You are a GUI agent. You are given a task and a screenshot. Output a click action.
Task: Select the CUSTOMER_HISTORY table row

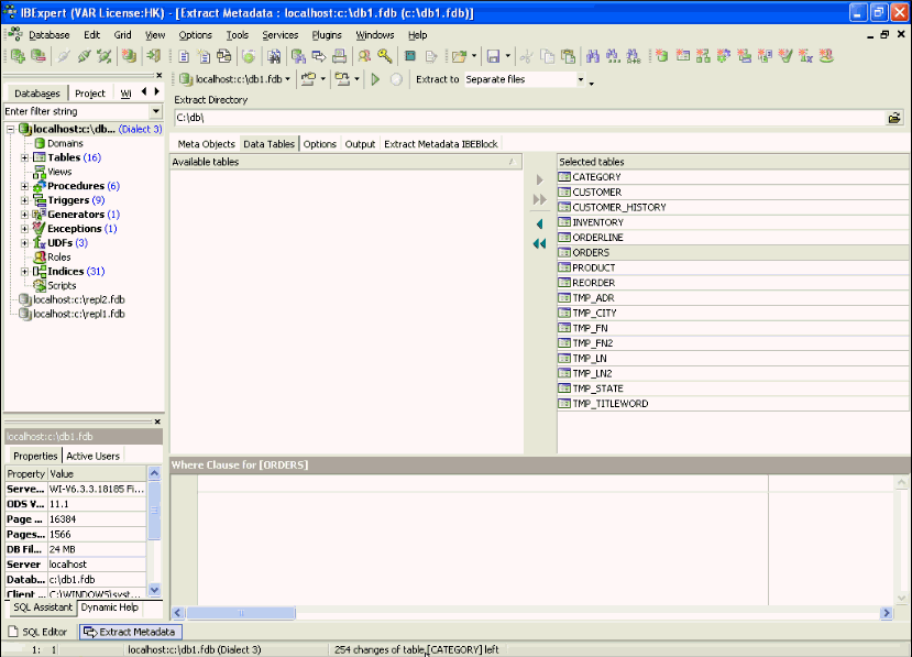coord(618,207)
